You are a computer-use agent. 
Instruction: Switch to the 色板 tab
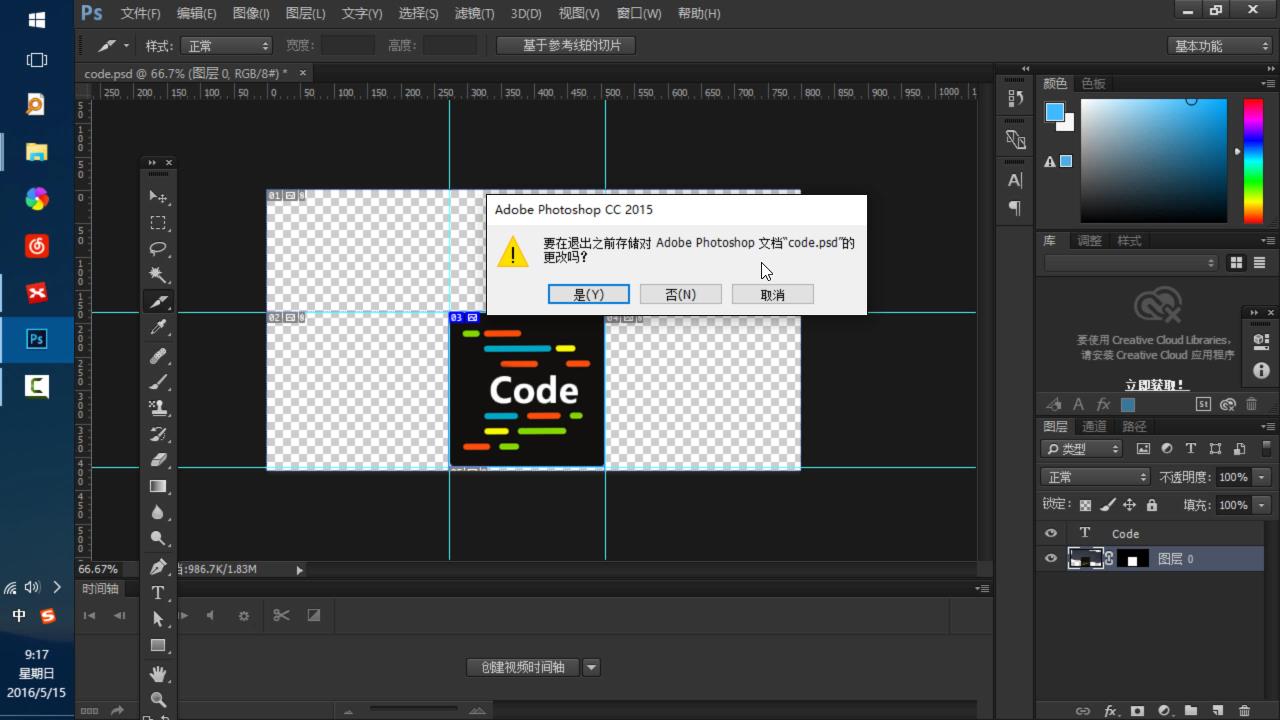1094,83
